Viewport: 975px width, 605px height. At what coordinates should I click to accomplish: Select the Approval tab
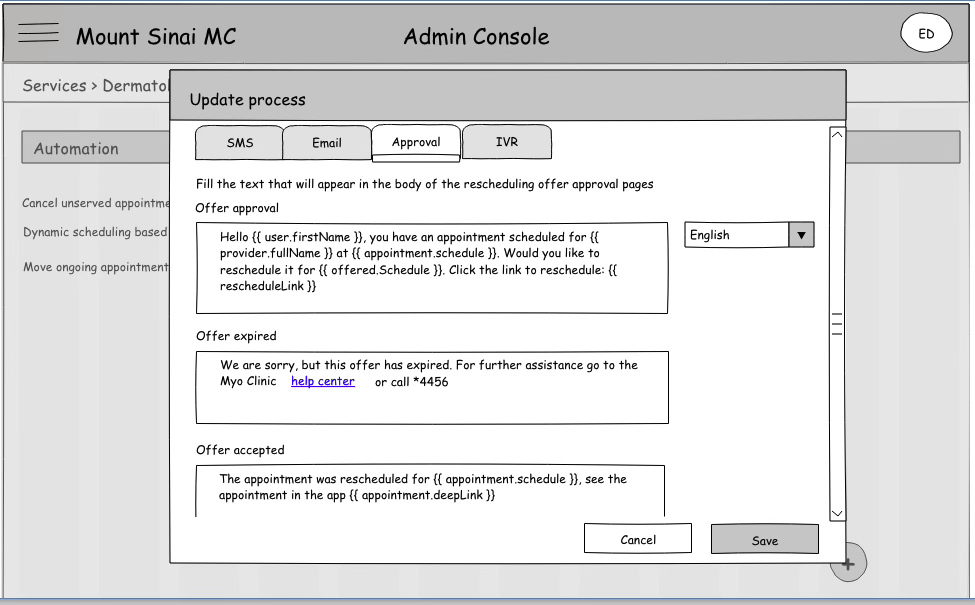[x=416, y=142]
